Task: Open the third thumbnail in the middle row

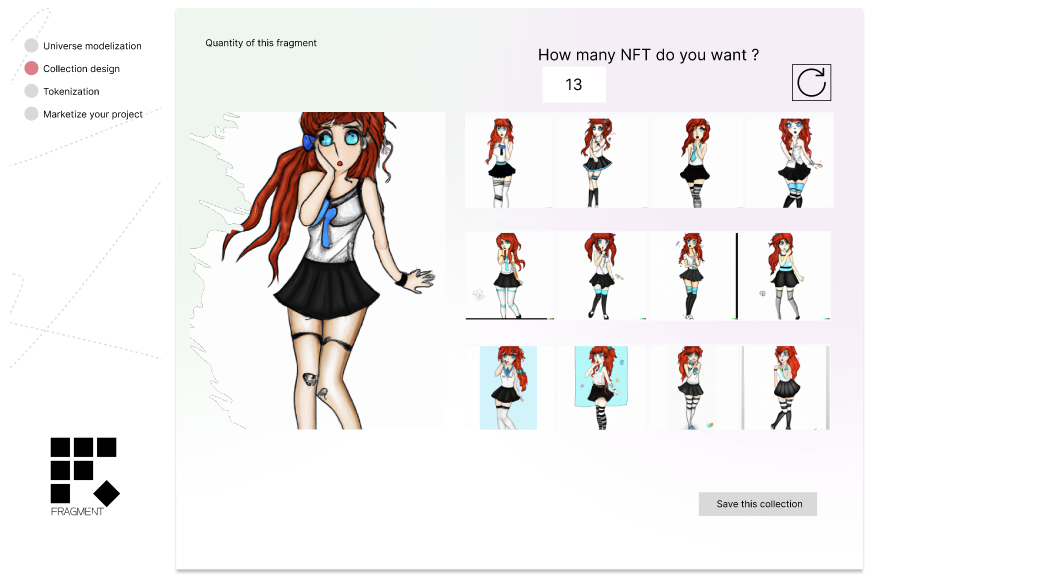Action: click(692, 276)
